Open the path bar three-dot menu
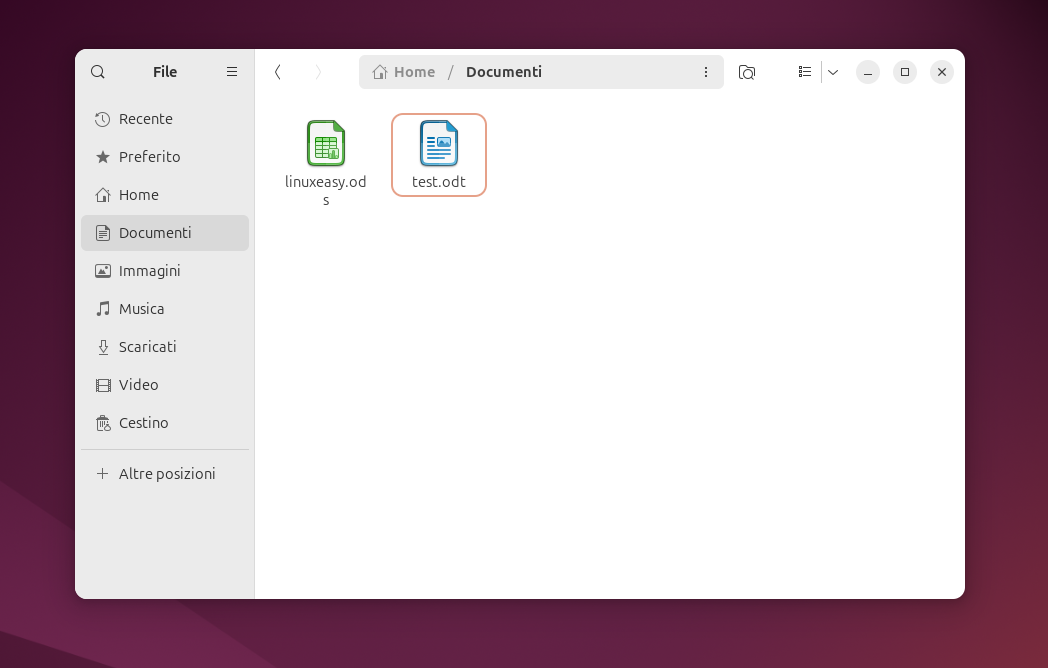This screenshot has width=1048, height=668. 706,72
